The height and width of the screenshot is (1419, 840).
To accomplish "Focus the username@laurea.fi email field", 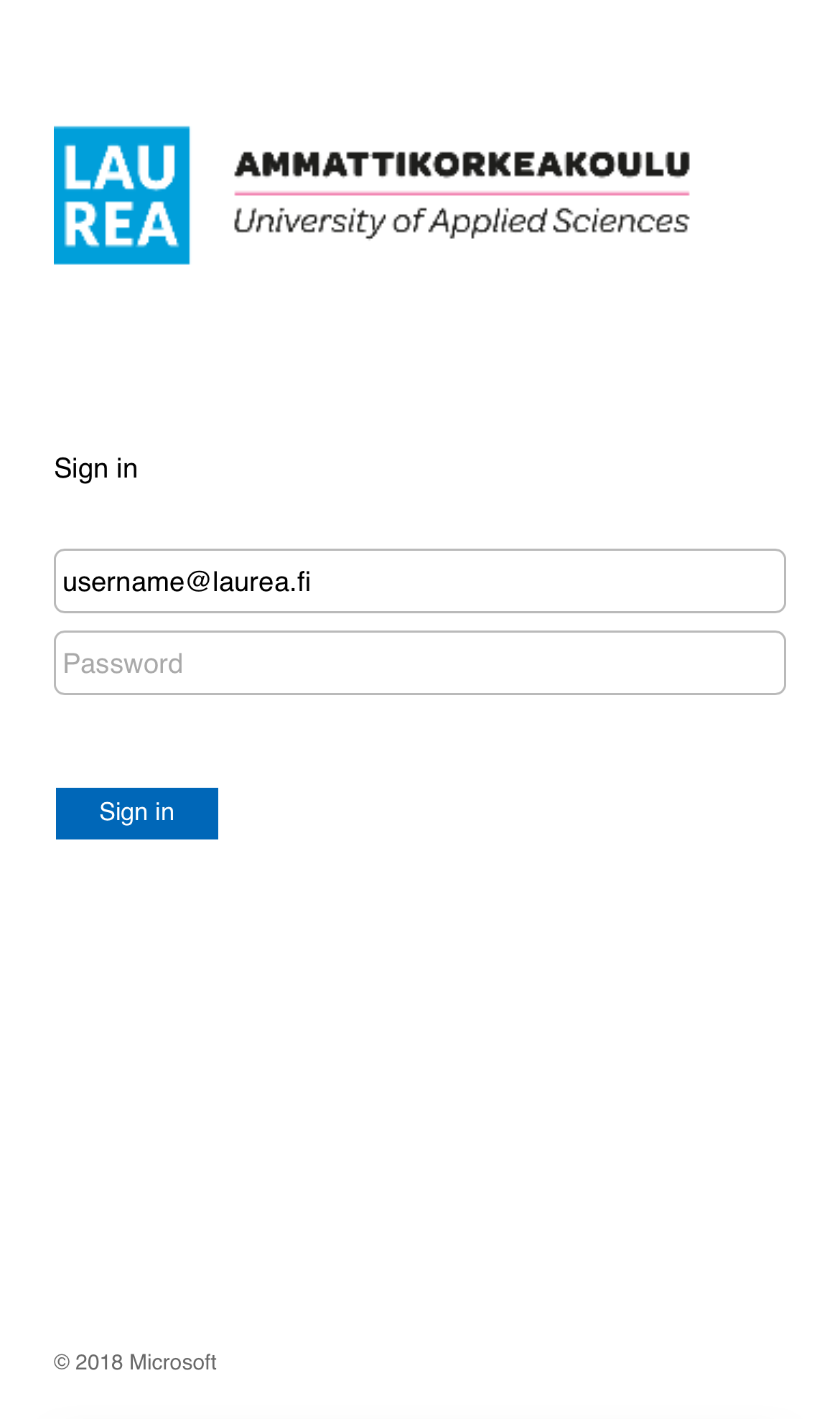I will [x=419, y=581].
